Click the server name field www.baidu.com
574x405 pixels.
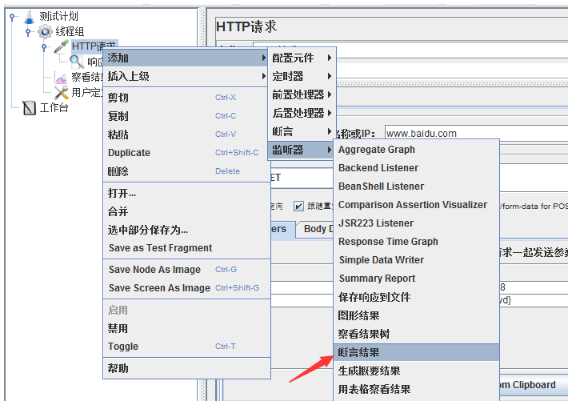click(x=476, y=133)
